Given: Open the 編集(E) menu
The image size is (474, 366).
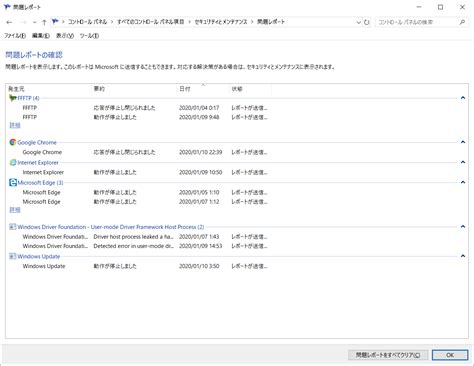Looking at the screenshot, I should (x=41, y=36).
